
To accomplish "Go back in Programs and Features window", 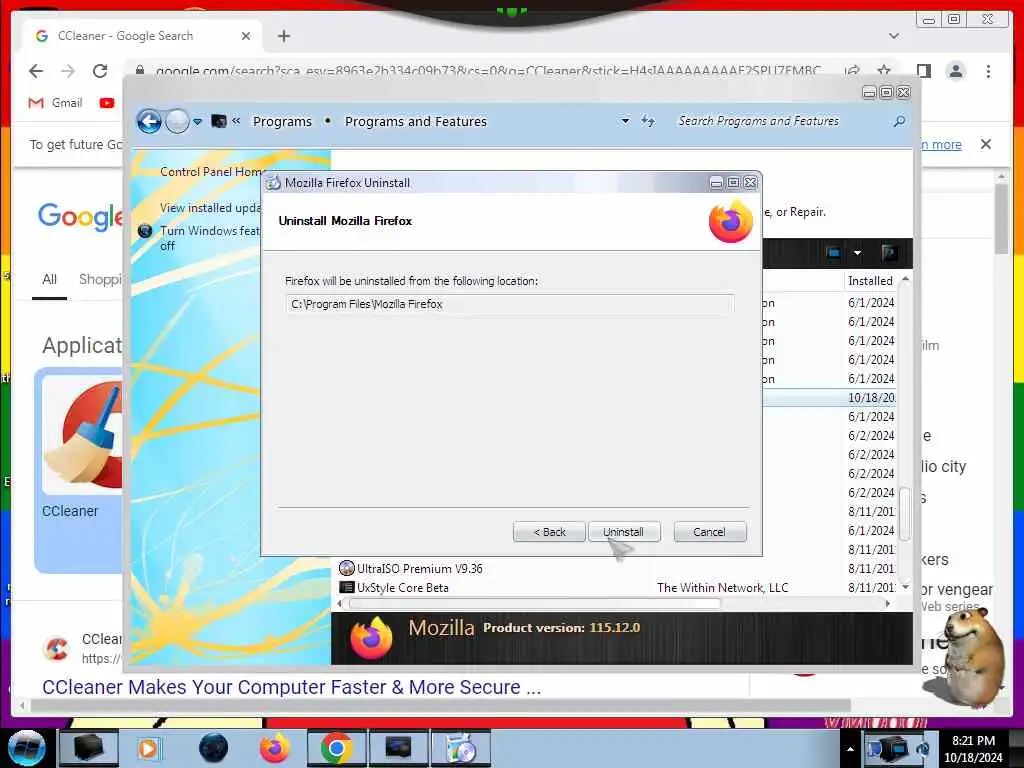I will pyautogui.click(x=149, y=121).
